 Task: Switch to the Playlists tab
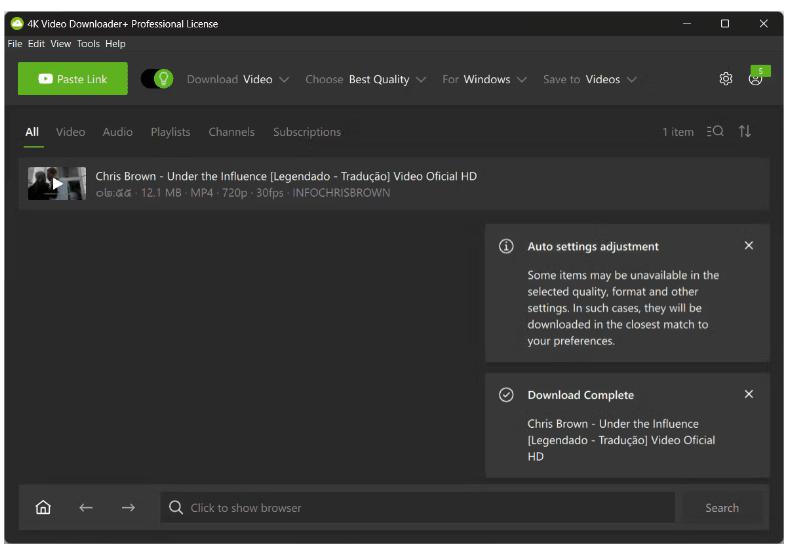pyautogui.click(x=170, y=132)
